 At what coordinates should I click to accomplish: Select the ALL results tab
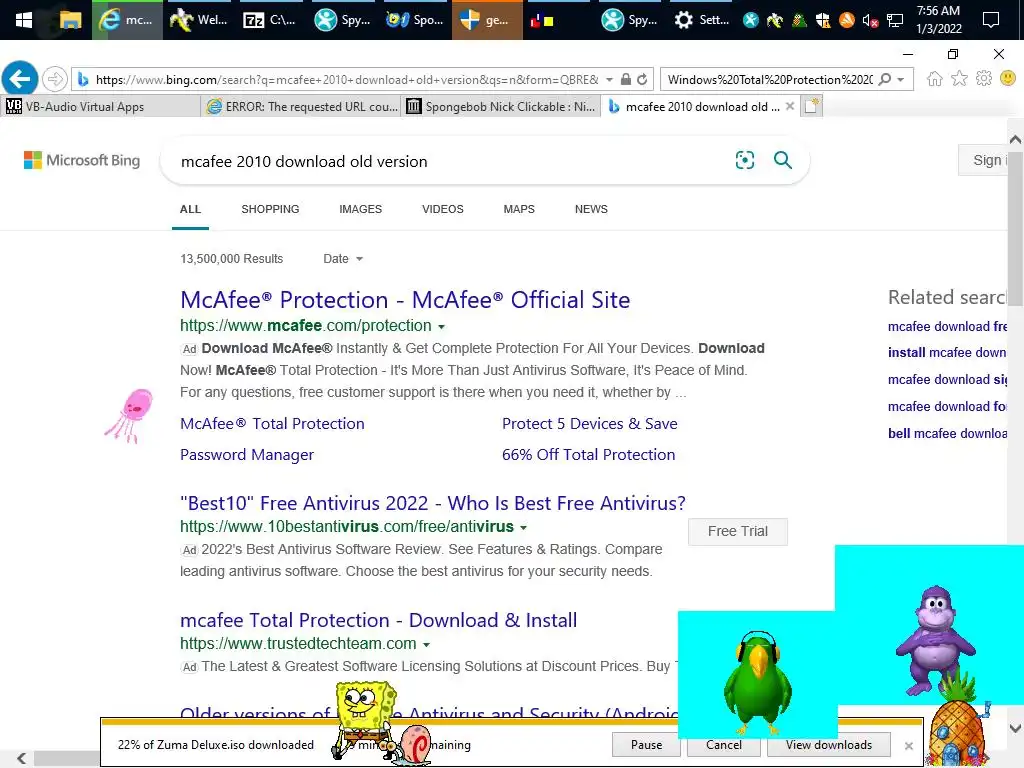point(190,209)
